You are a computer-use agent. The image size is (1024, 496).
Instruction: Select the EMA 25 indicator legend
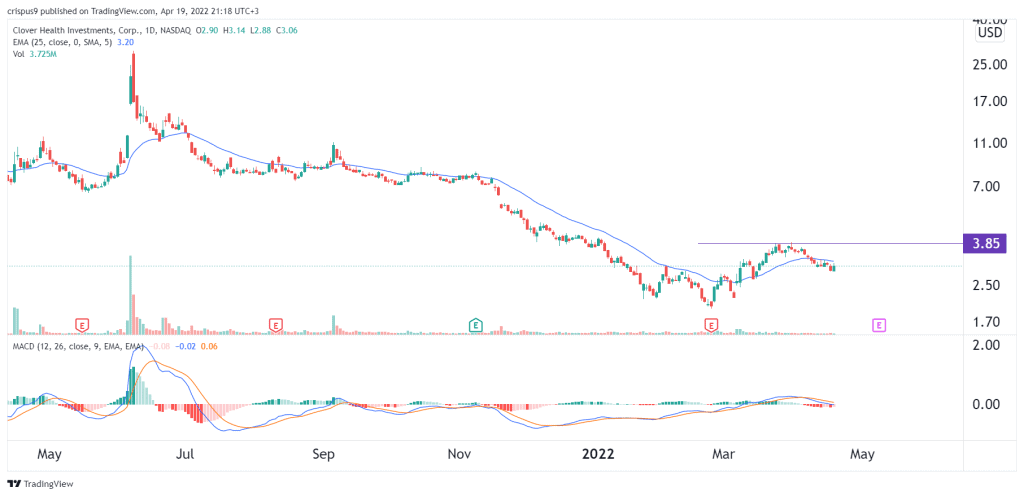(x=65, y=42)
